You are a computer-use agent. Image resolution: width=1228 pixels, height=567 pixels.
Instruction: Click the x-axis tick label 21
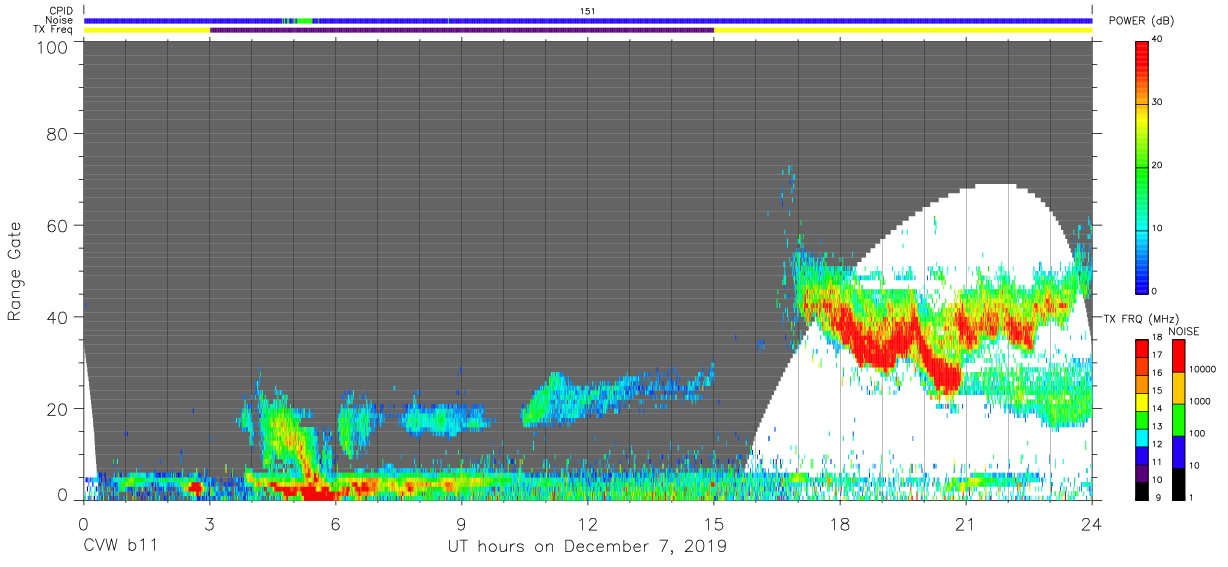tap(966, 523)
